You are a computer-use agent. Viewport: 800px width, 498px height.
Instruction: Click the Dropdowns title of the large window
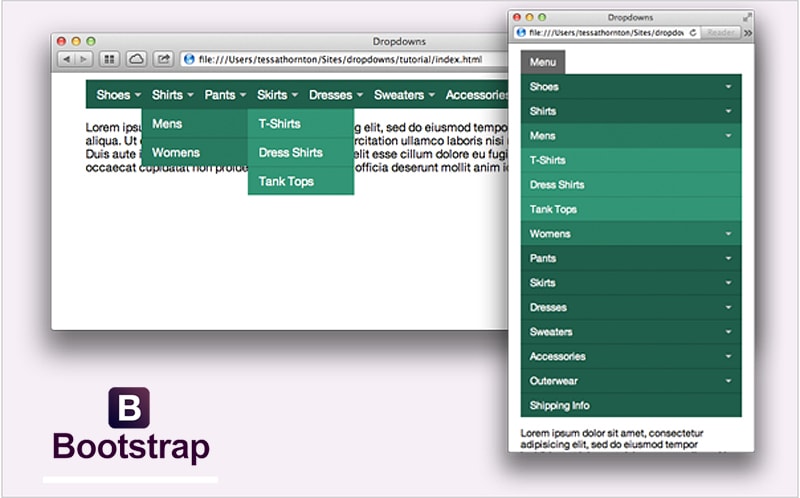399,41
